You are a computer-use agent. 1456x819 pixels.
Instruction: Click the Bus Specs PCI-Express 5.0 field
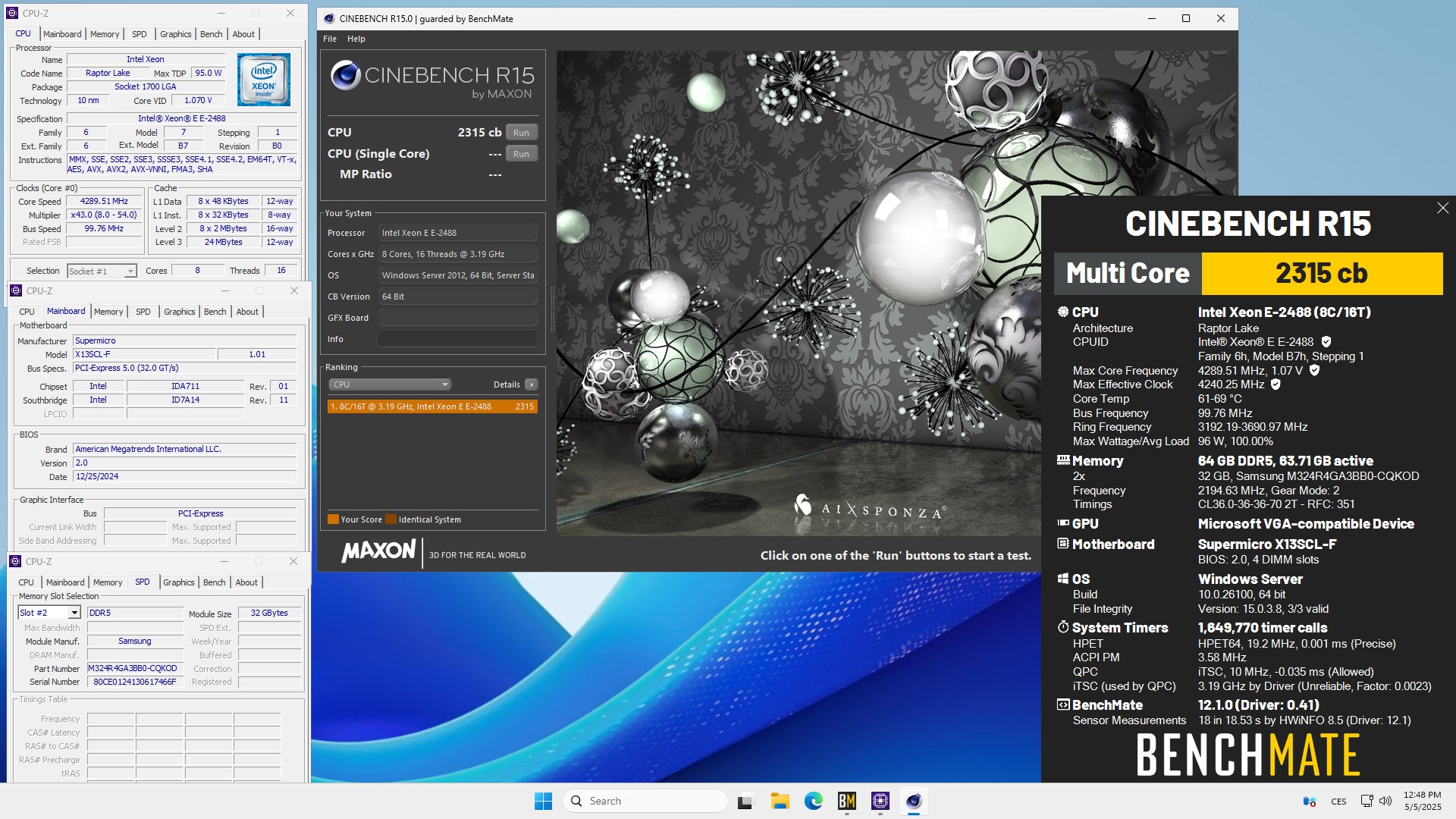pos(184,369)
